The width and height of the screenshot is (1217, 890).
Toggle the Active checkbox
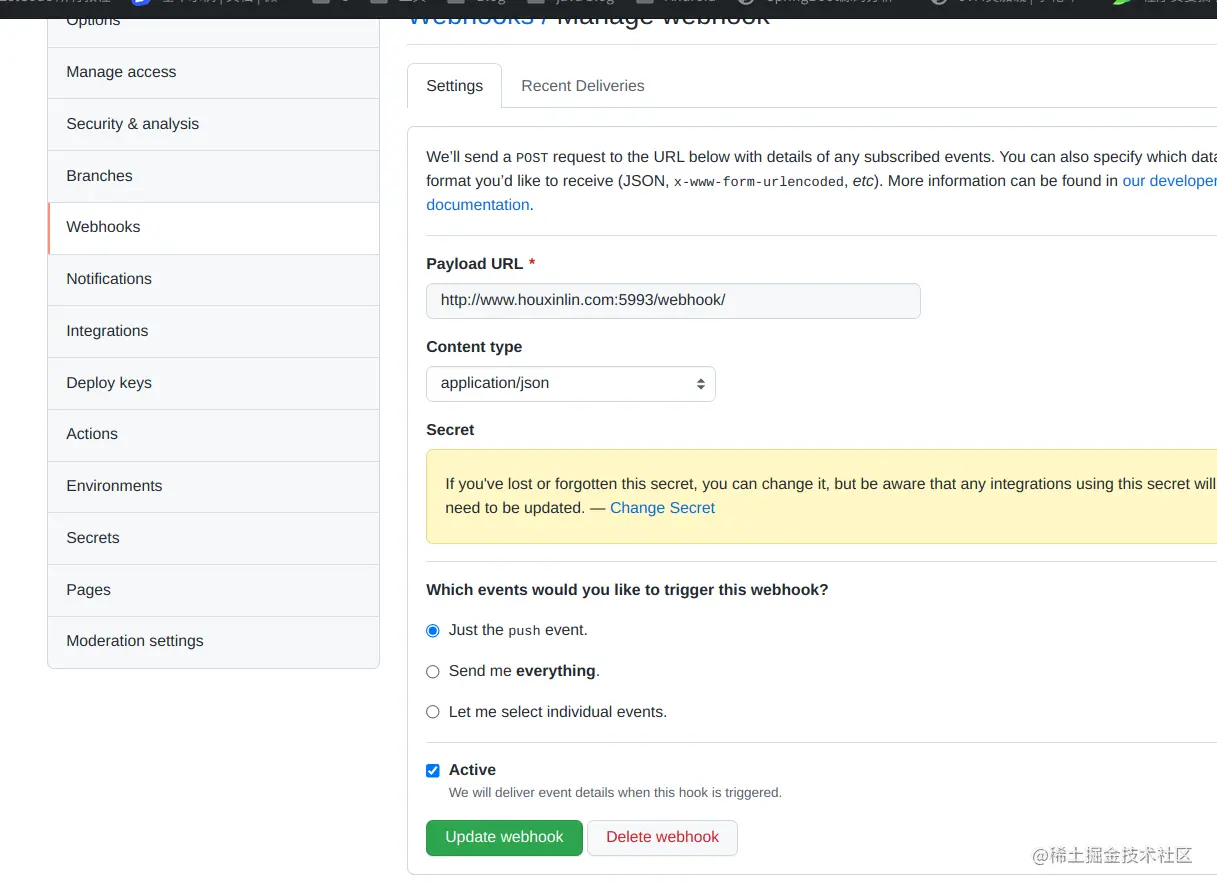(433, 770)
